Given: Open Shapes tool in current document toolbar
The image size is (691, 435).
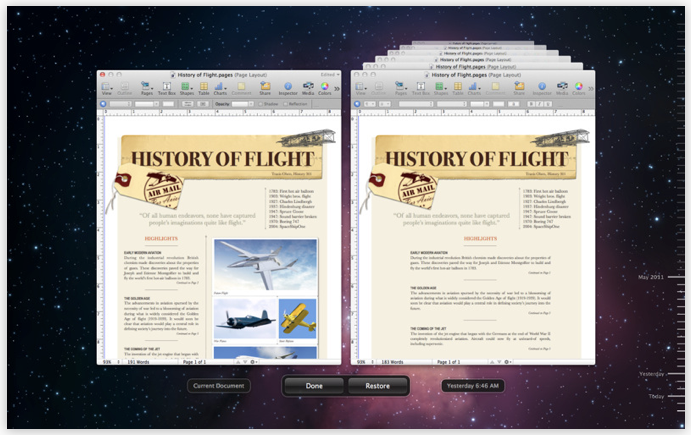Looking at the screenshot, I should (x=186, y=88).
